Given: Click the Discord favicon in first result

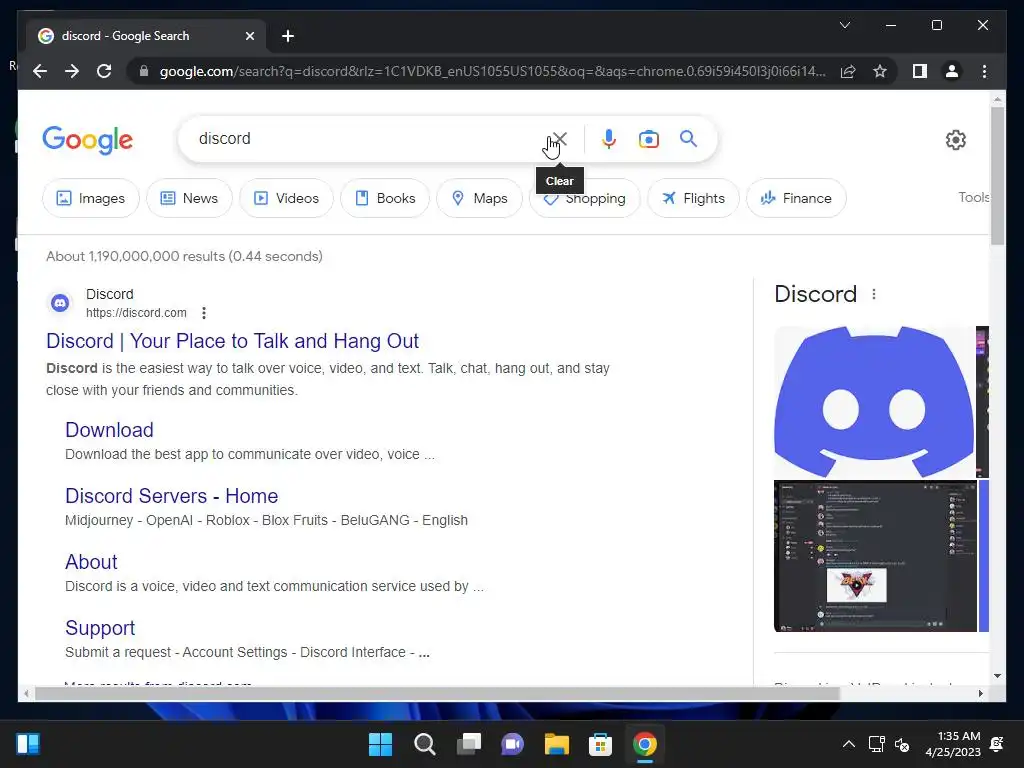Looking at the screenshot, I should point(60,303).
